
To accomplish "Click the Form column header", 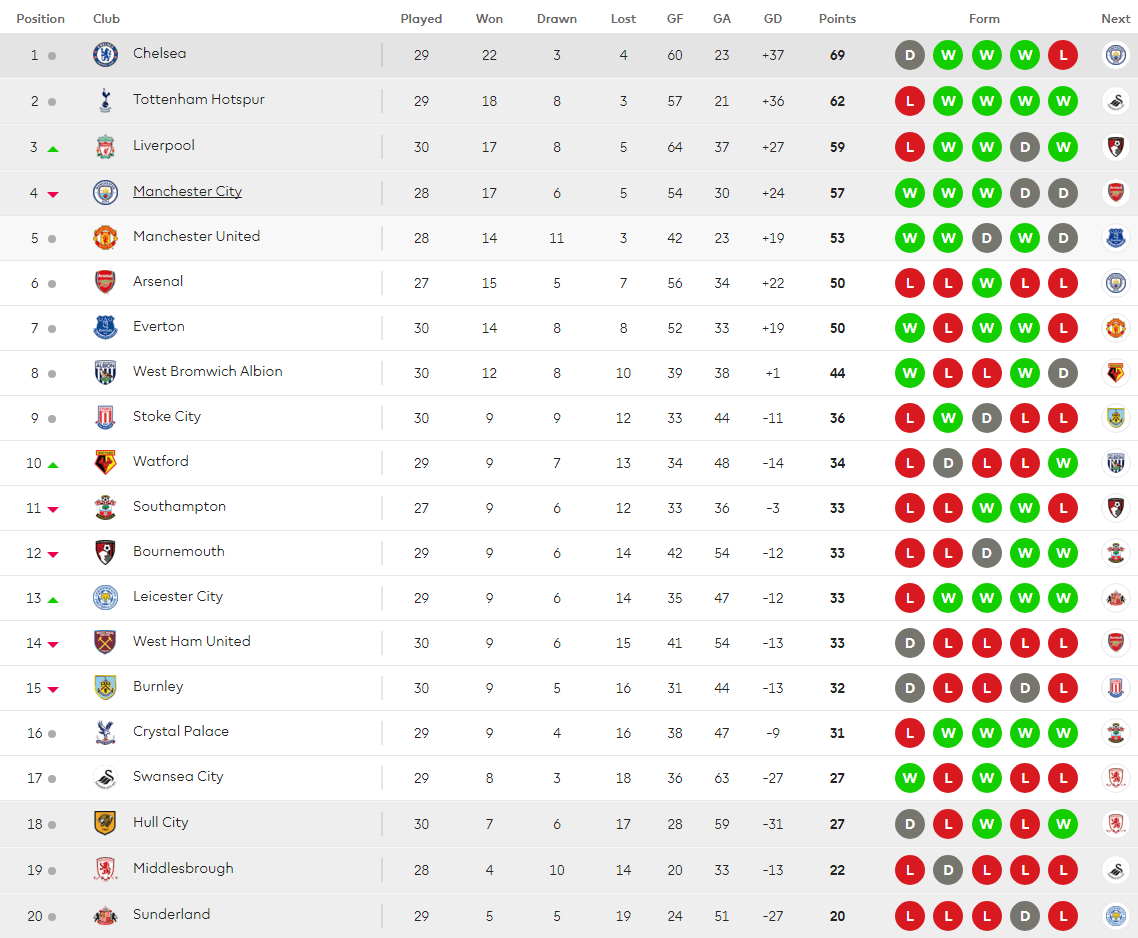I will point(984,19).
